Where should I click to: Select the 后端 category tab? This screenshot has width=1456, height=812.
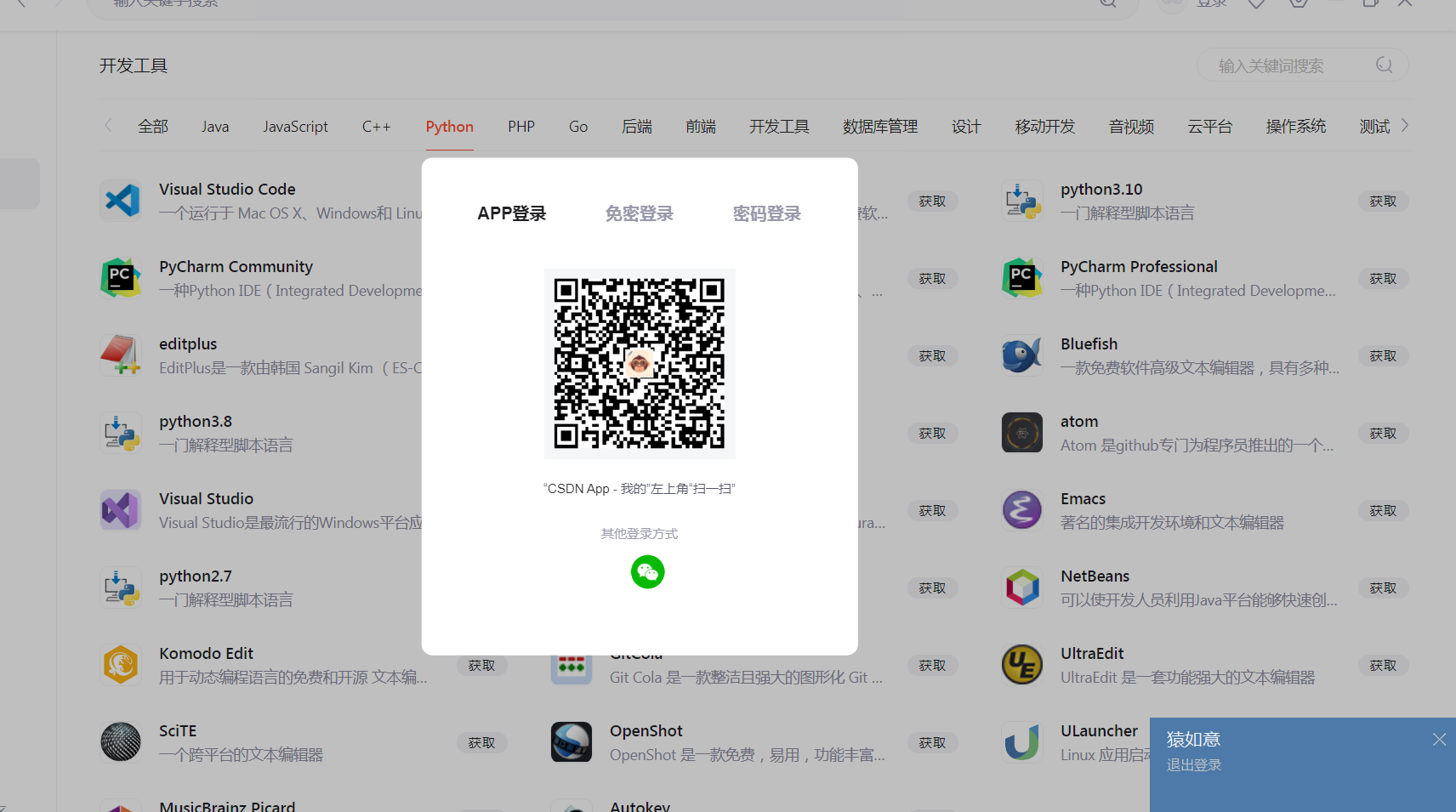(637, 127)
